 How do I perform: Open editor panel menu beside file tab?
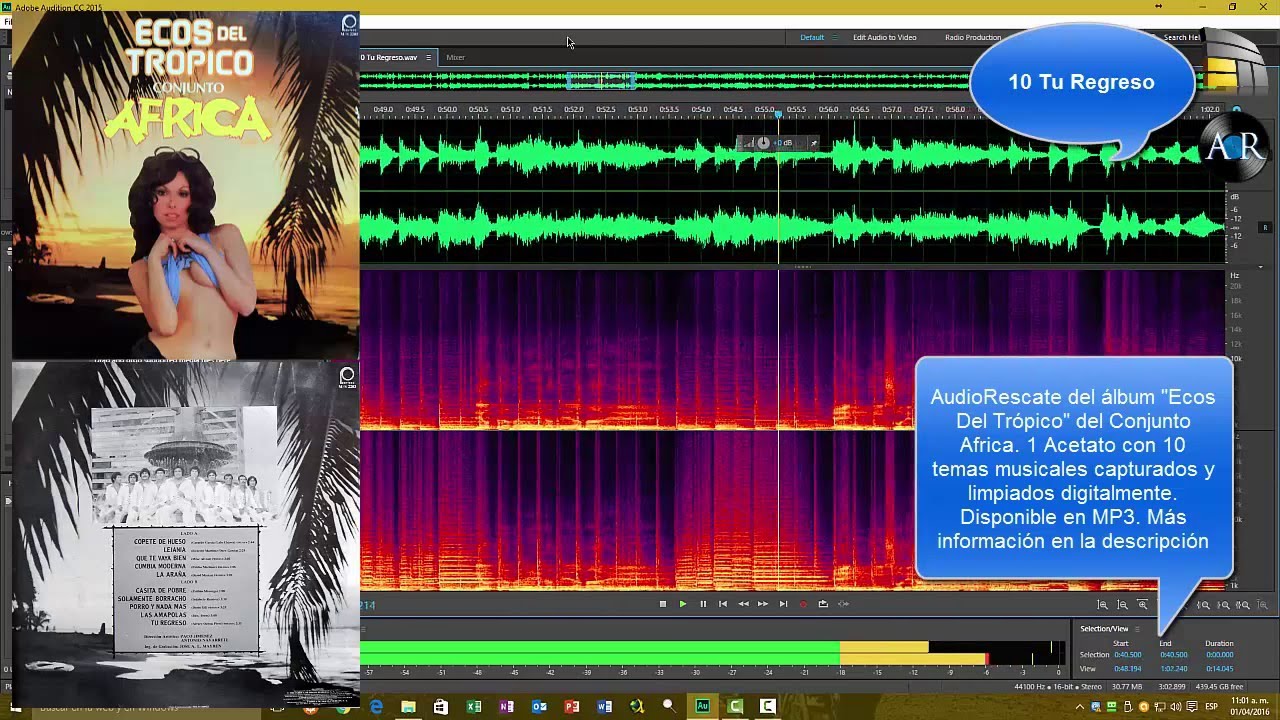(429, 57)
